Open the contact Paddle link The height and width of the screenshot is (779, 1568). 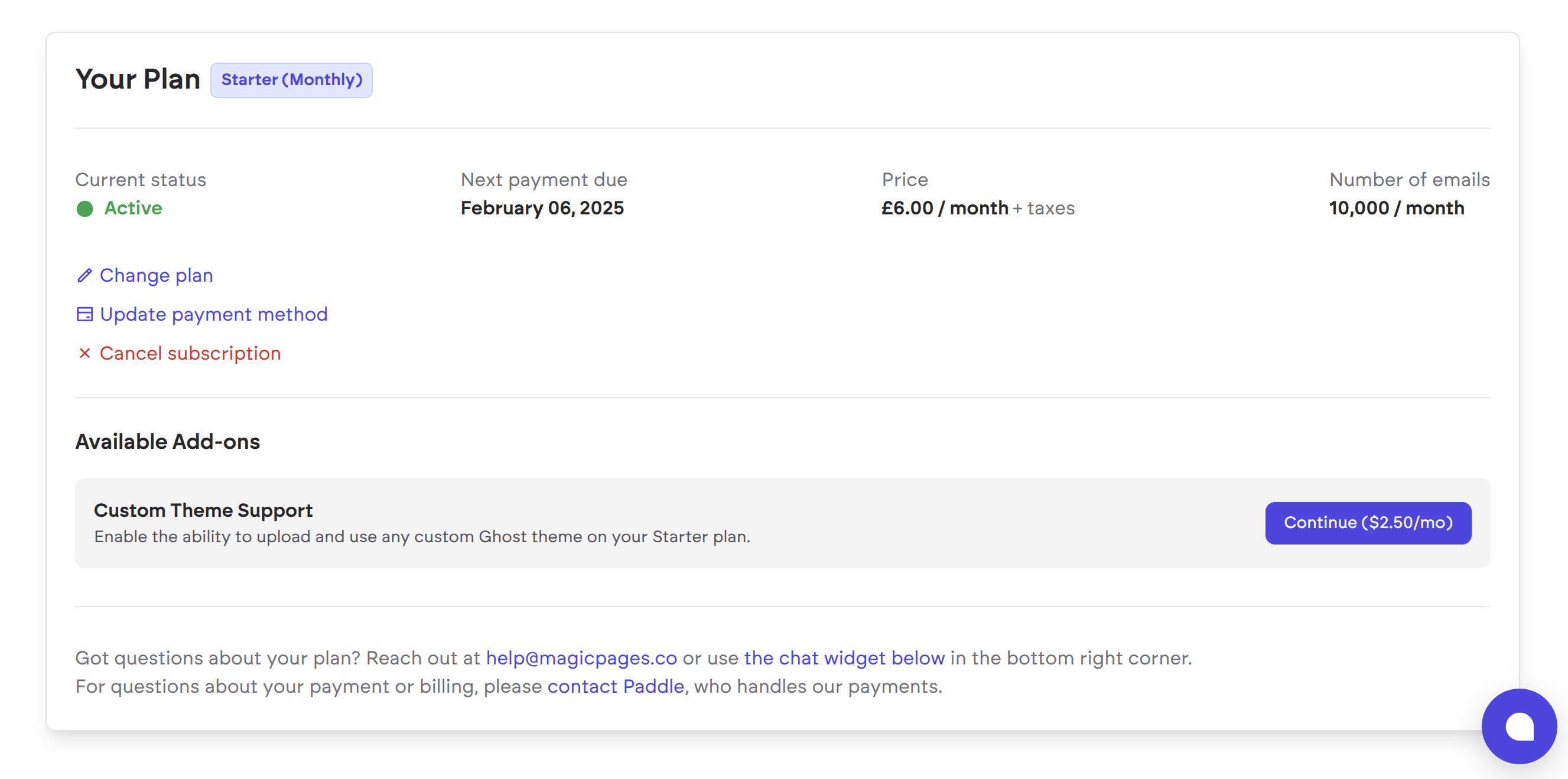616,686
